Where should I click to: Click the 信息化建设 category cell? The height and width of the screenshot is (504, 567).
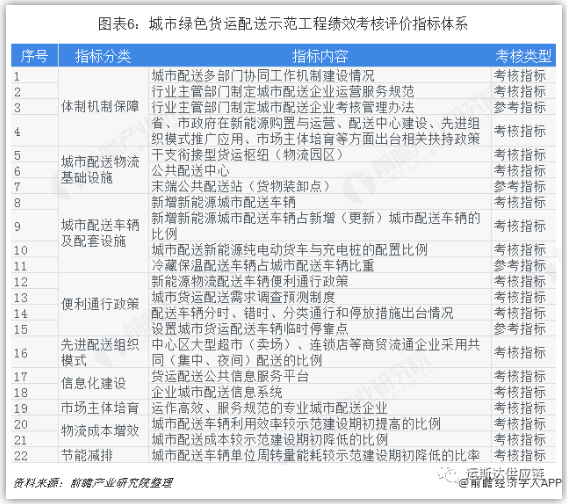point(93,383)
